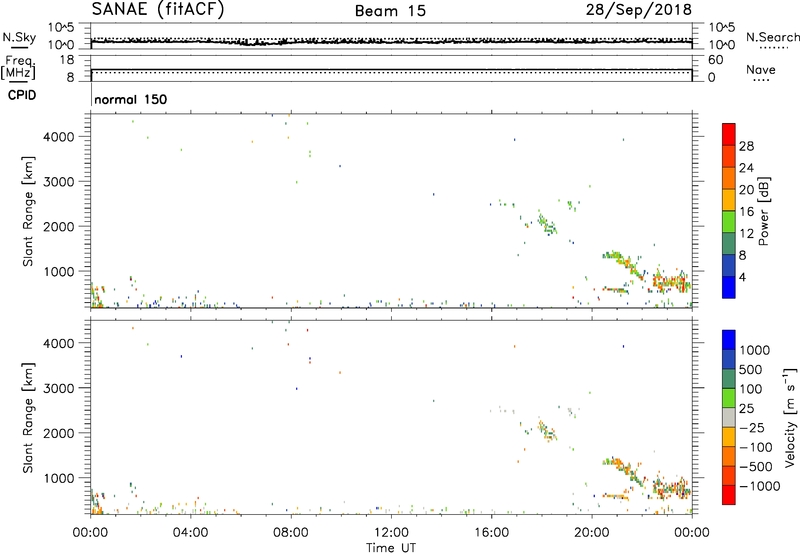Click the '-500' label on Velocity colorbar
This screenshot has height=554, width=800.
[x=756, y=467]
